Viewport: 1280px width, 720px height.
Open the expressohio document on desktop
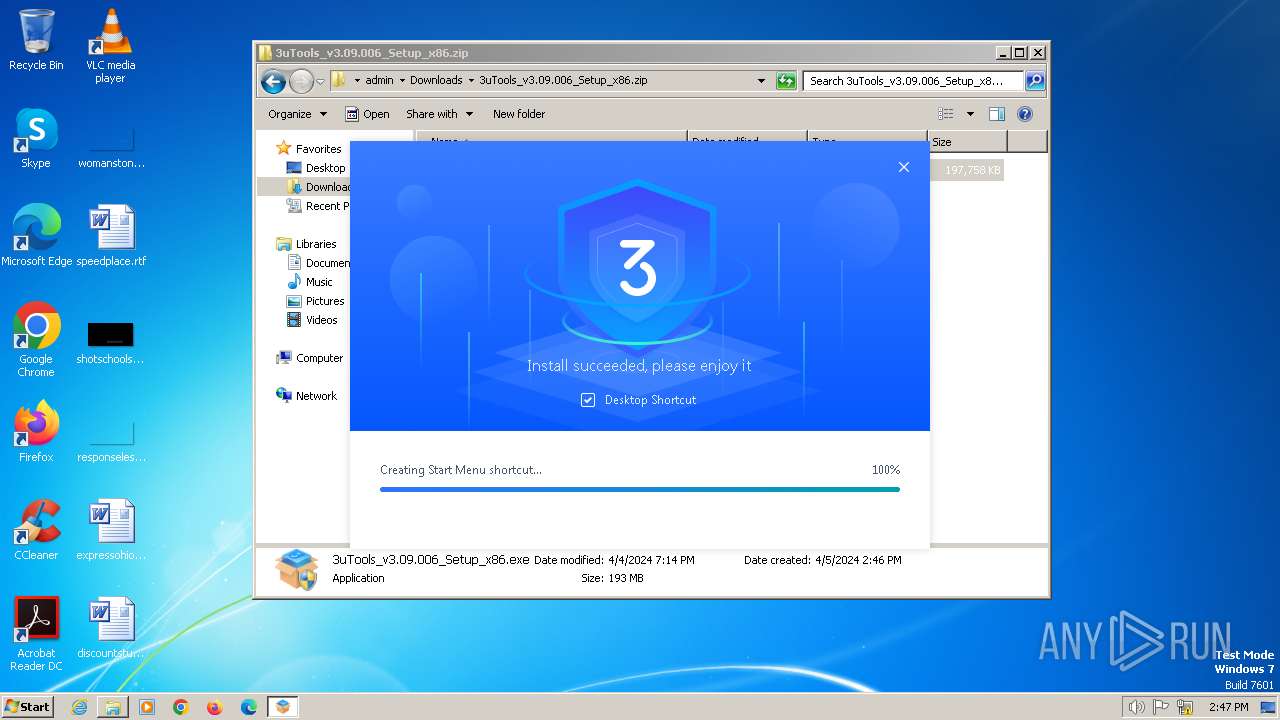tap(111, 530)
